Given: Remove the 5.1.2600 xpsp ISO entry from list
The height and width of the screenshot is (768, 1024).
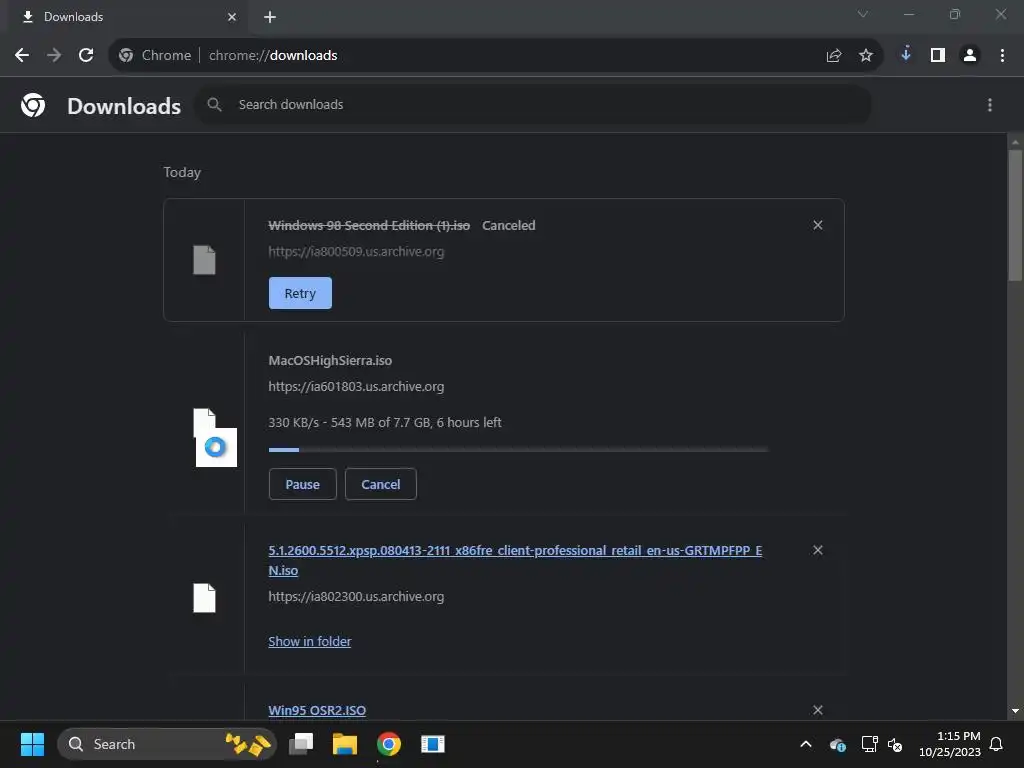Looking at the screenshot, I should (x=817, y=551).
